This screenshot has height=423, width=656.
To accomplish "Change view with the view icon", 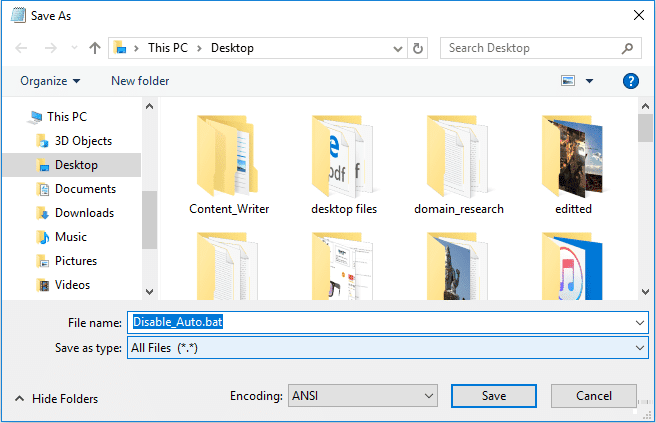I will 568,80.
